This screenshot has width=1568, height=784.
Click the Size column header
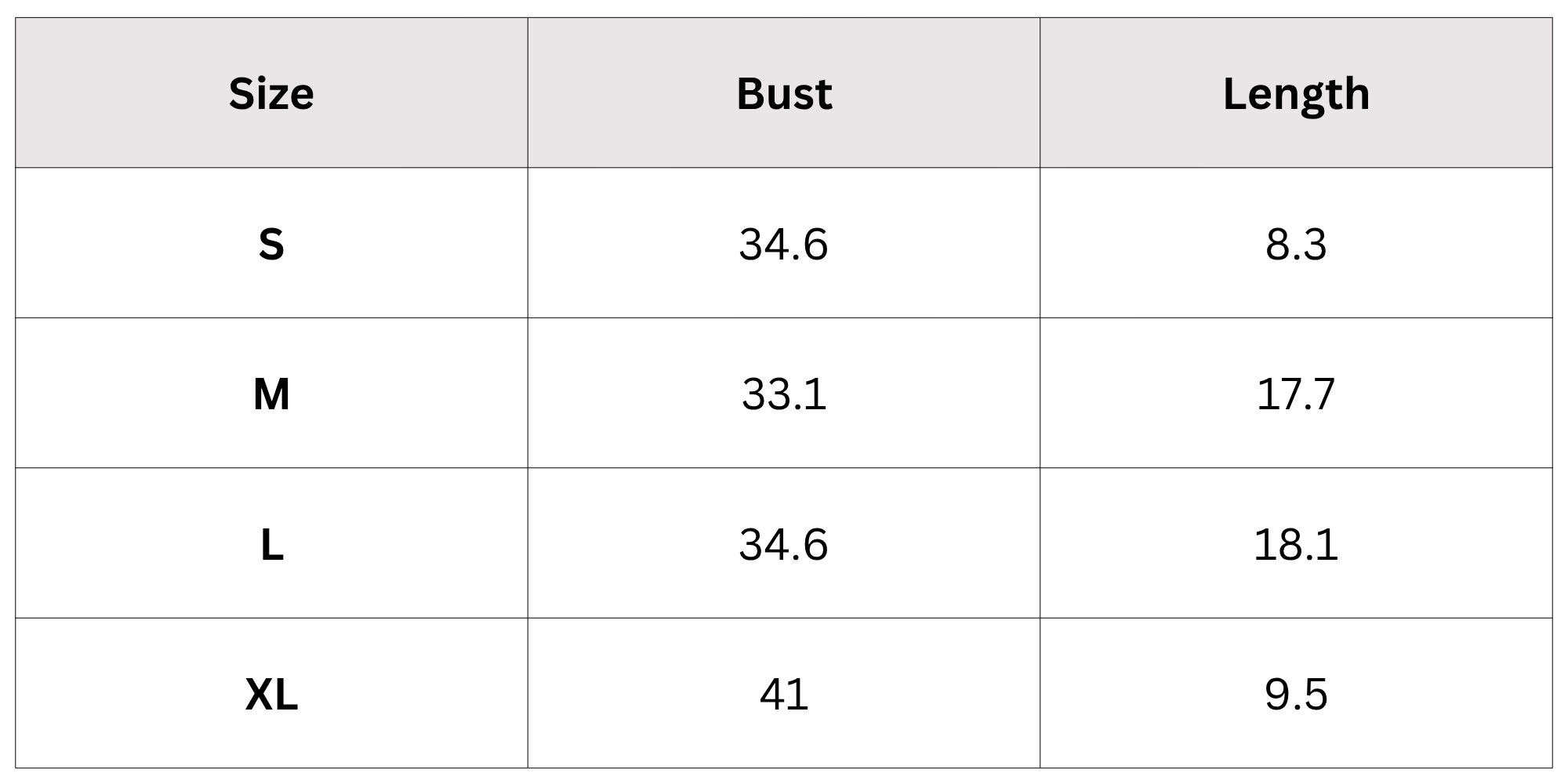(271, 93)
